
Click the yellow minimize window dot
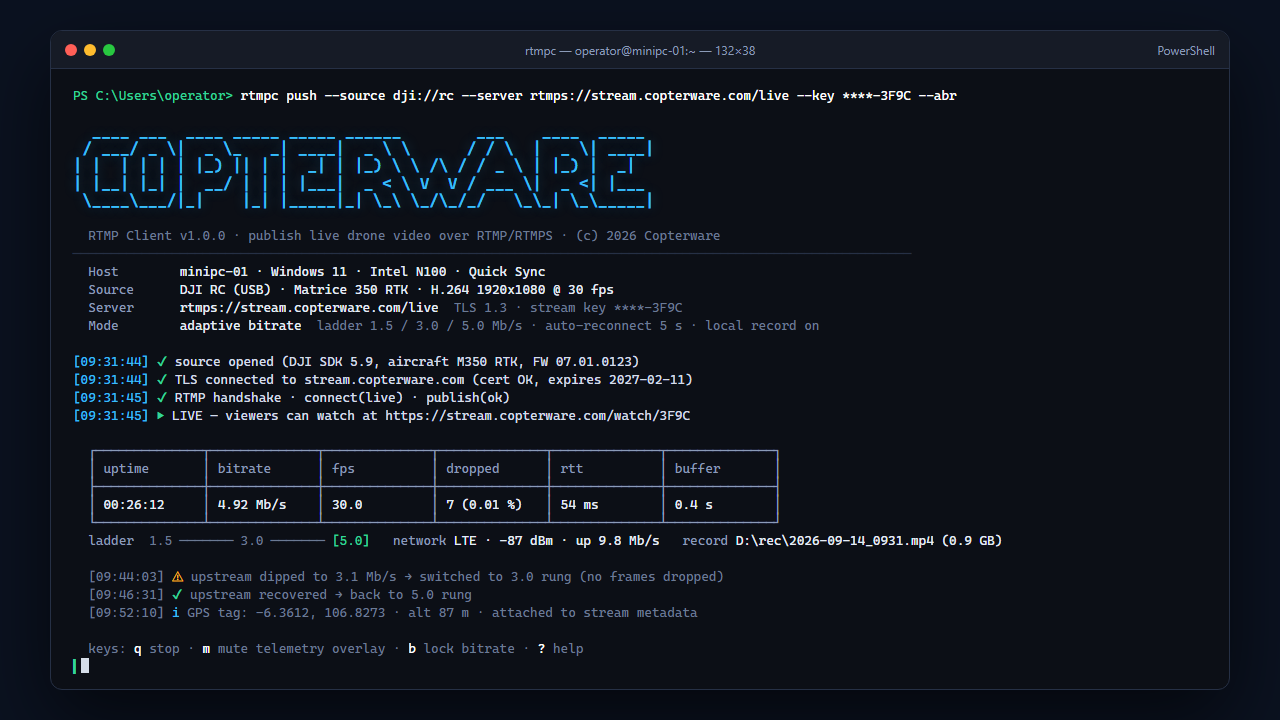coord(90,50)
